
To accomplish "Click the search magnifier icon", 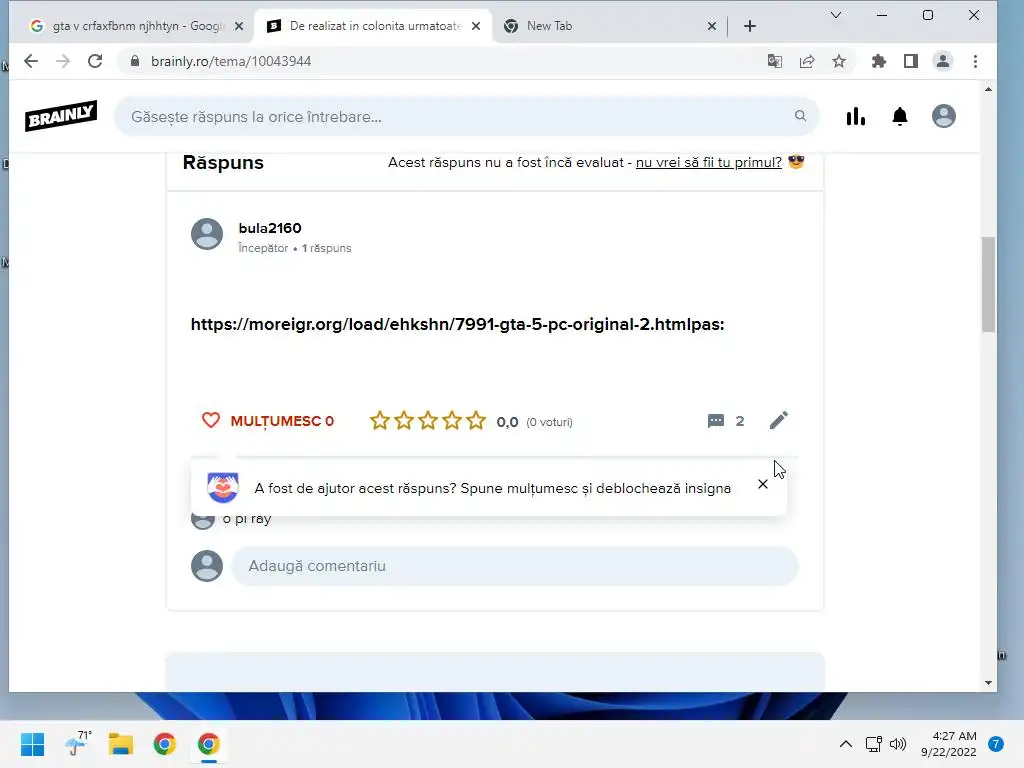I will [800, 116].
